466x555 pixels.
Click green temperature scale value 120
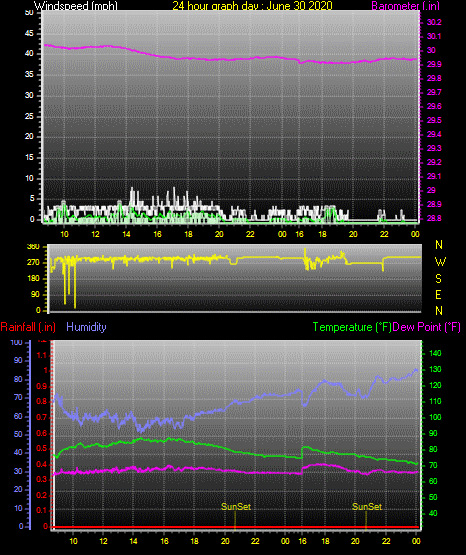[x=435, y=385]
